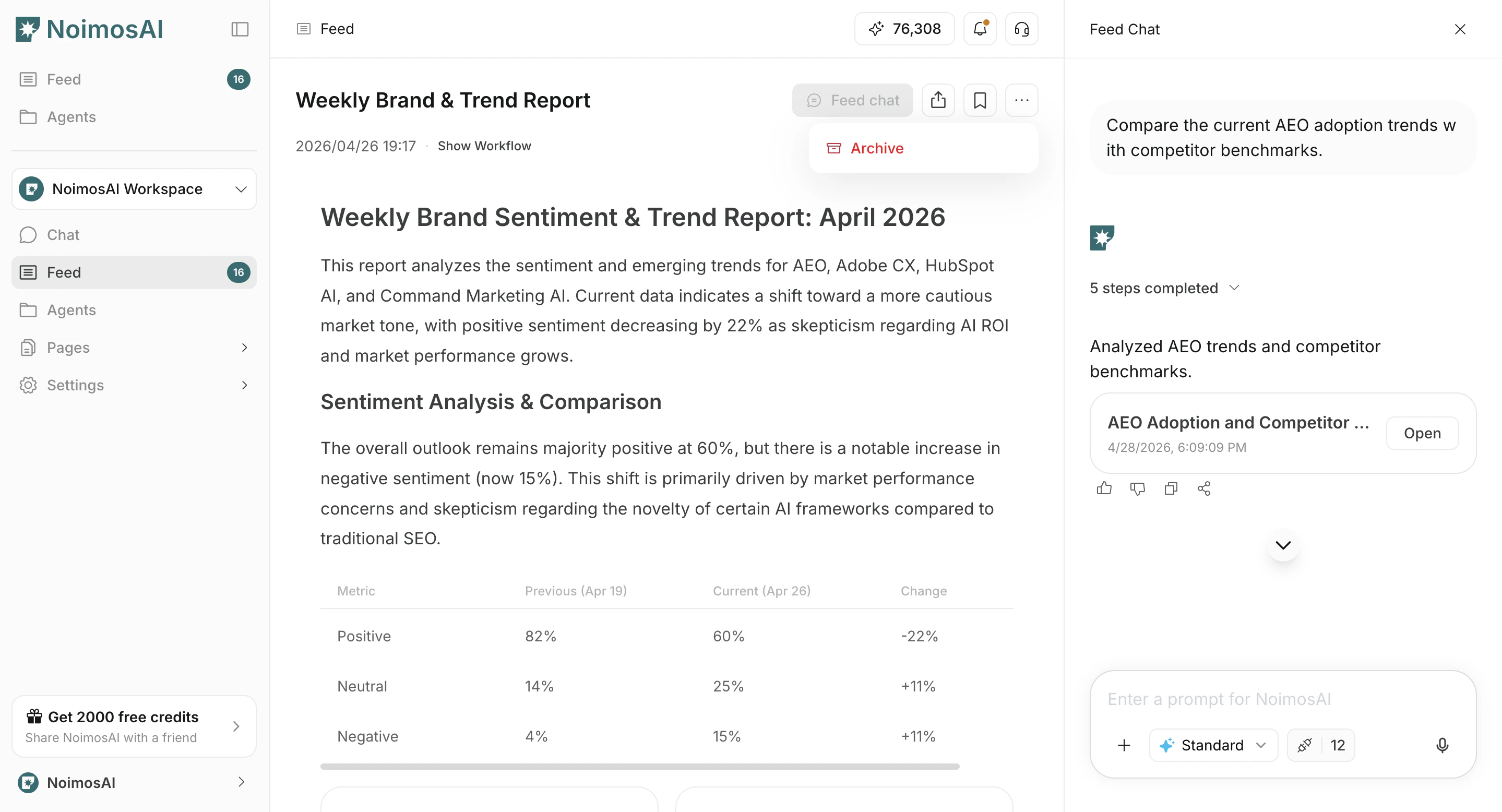
Task: Open connectors button showing 12
Action: pos(1321,745)
